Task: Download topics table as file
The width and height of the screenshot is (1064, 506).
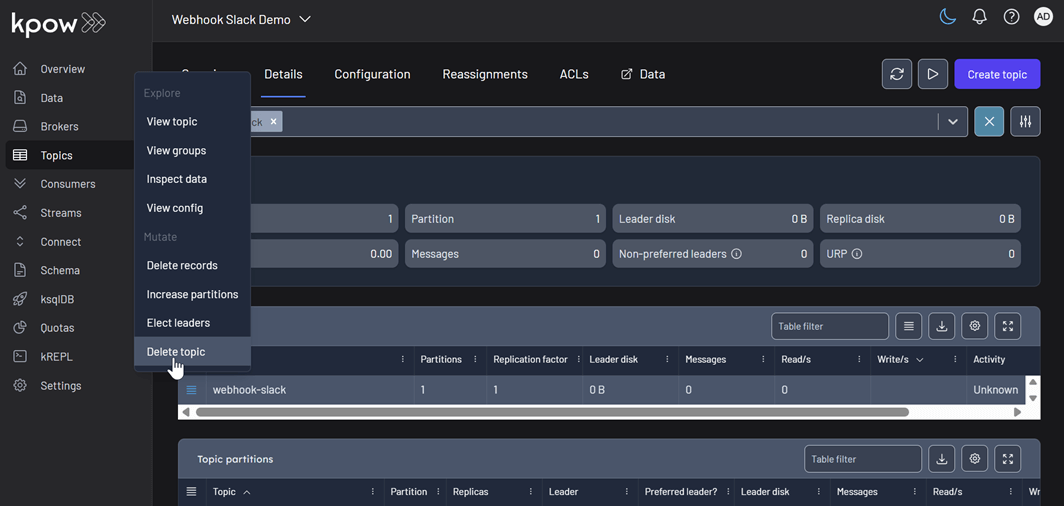Action: 941,326
